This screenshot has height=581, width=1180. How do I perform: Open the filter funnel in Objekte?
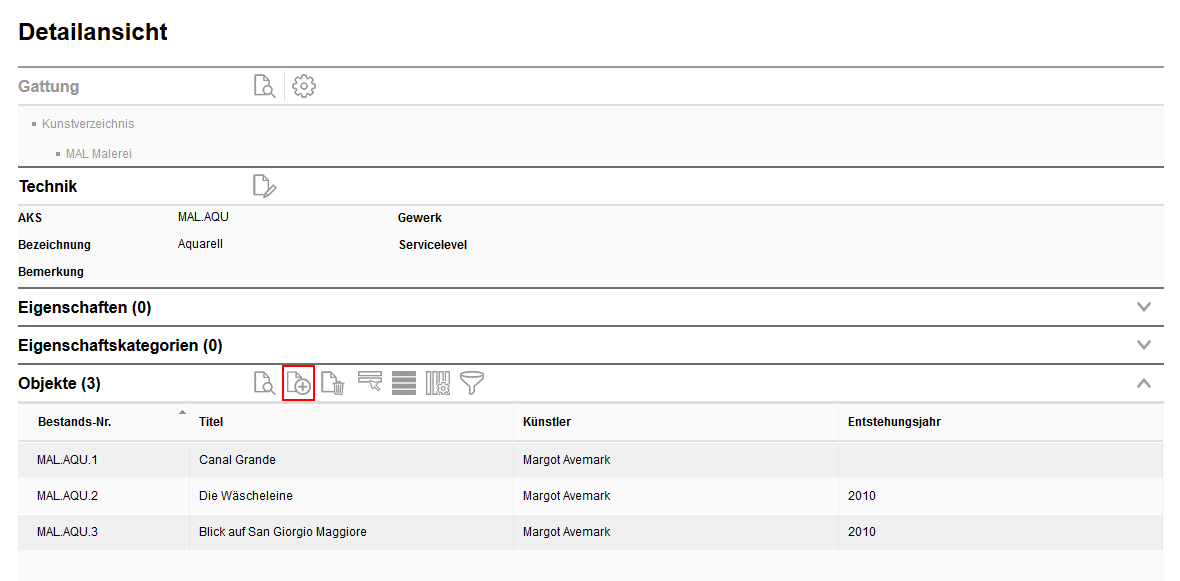pyautogui.click(x=472, y=383)
